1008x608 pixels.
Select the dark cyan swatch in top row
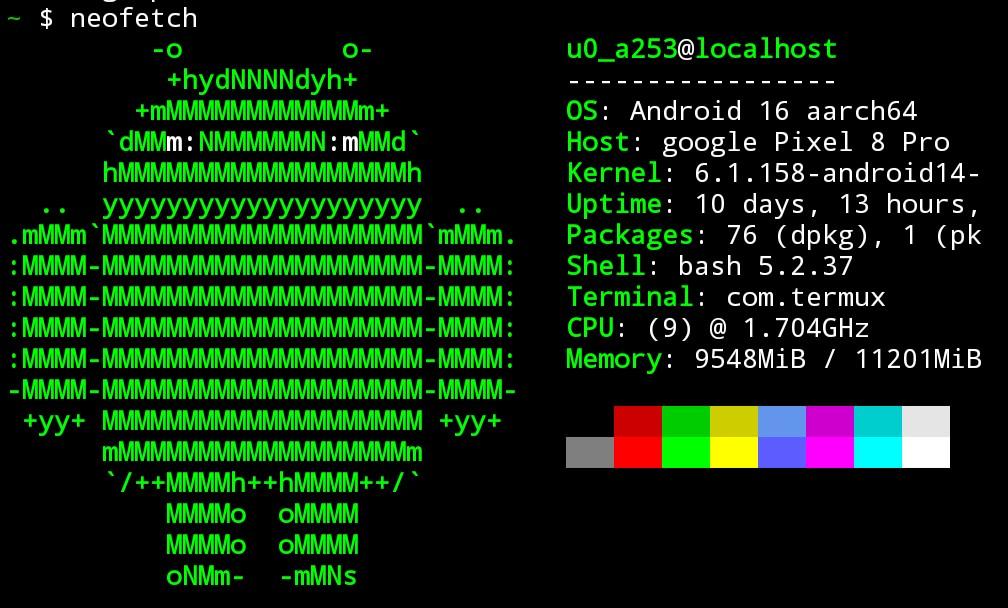pos(878,421)
